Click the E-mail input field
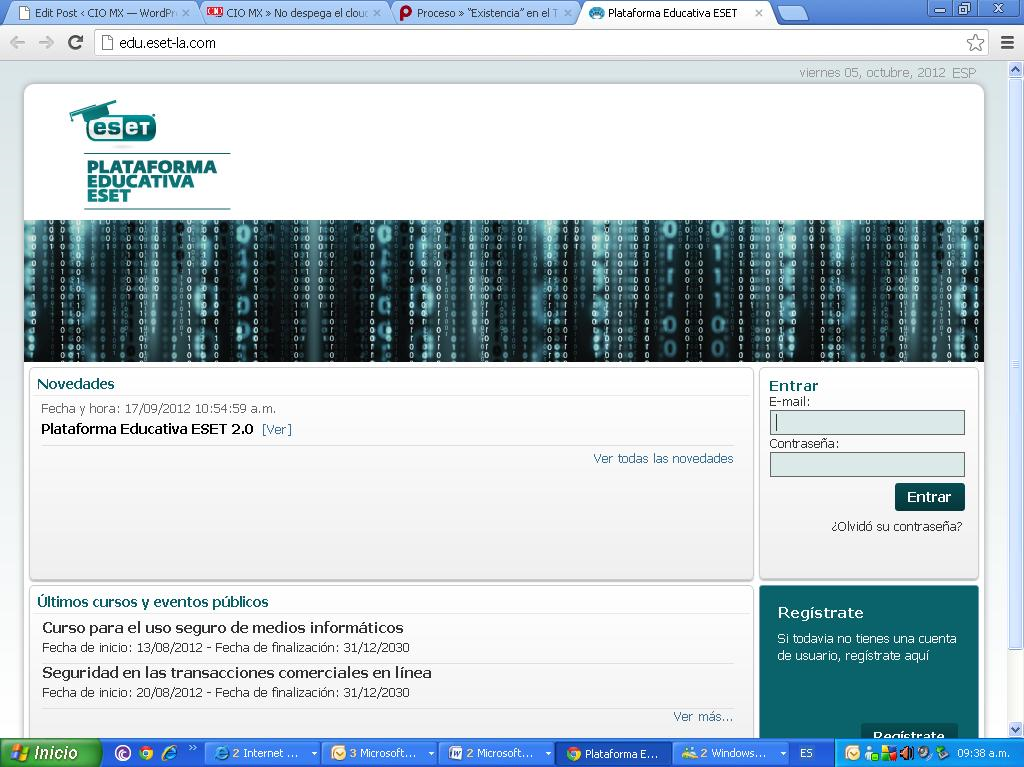 click(x=867, y=423)
